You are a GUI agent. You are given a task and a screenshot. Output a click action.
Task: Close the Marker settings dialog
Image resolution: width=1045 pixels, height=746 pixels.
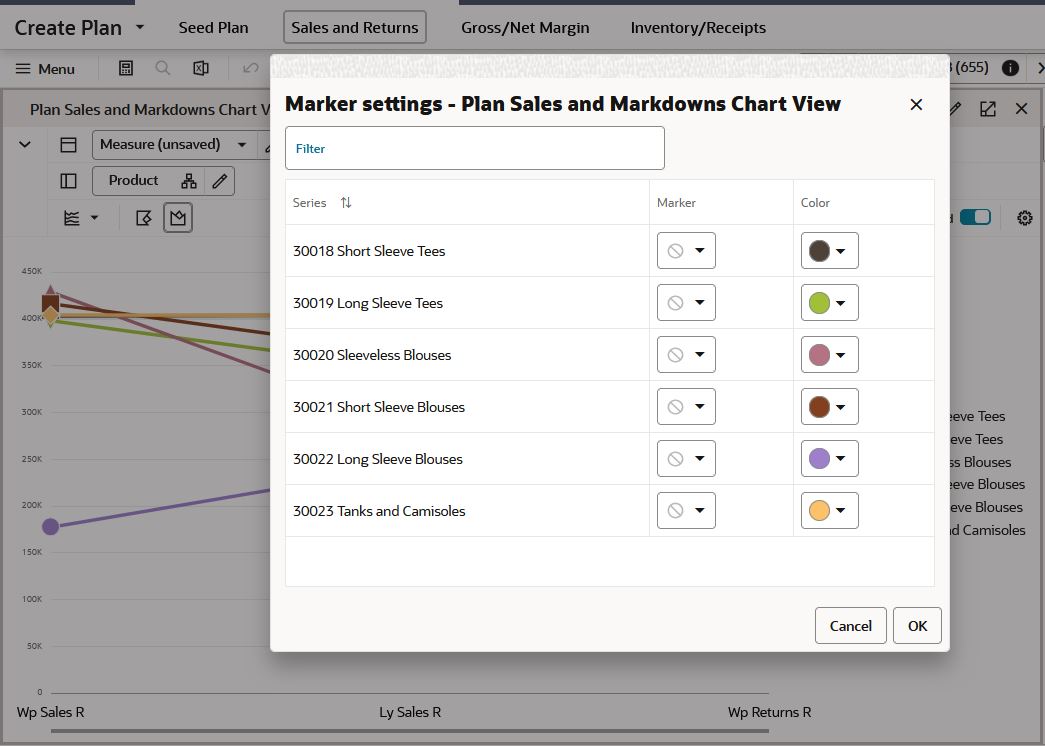click(x=916, y=105)
